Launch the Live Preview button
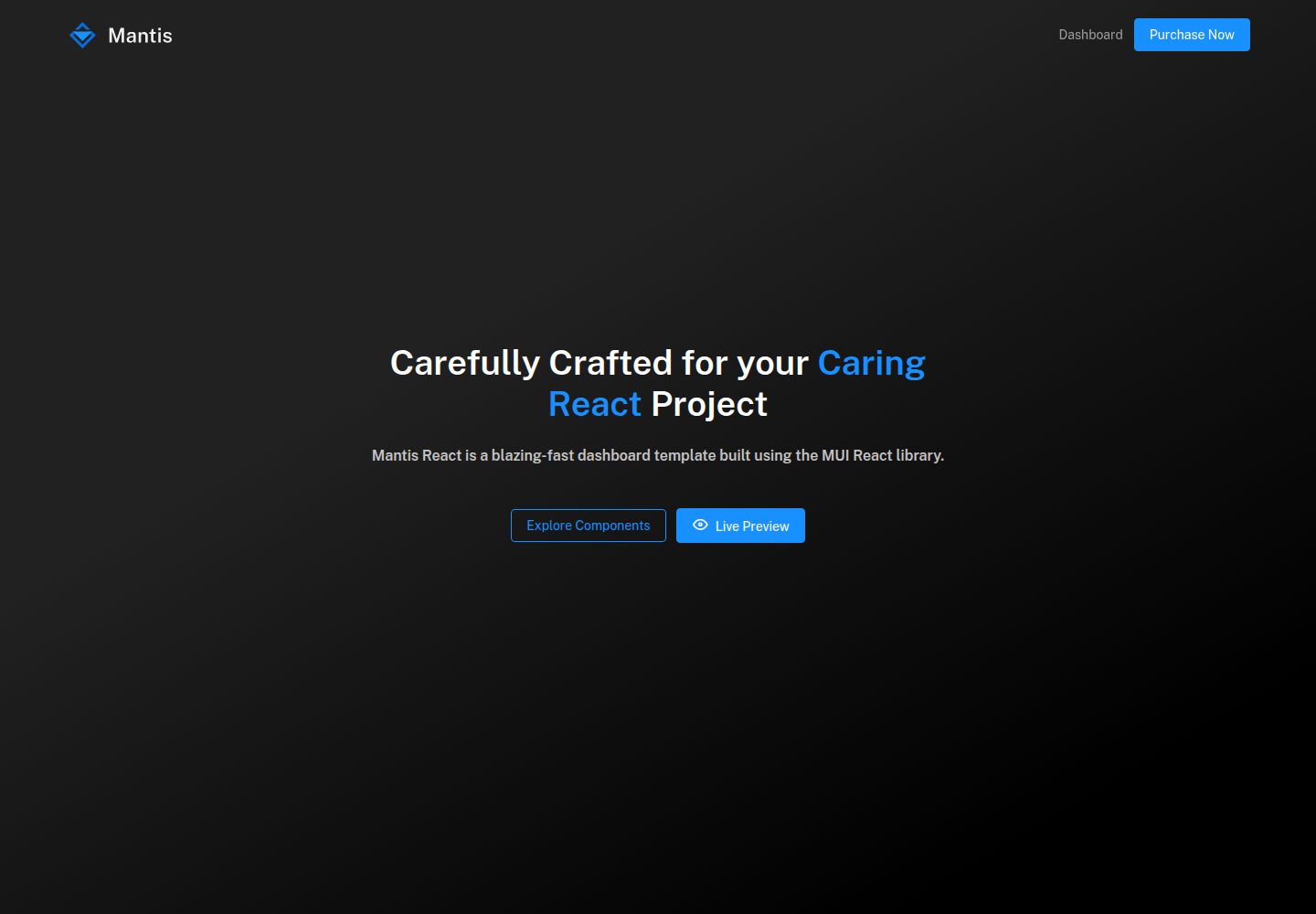Screen dimensions: 1316x914 coord(740,526)
